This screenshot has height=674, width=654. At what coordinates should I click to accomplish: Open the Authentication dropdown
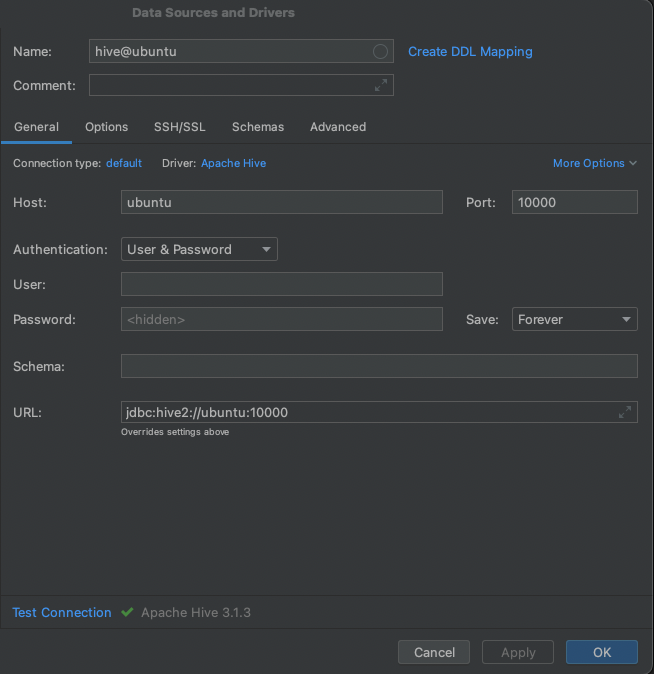199,249
